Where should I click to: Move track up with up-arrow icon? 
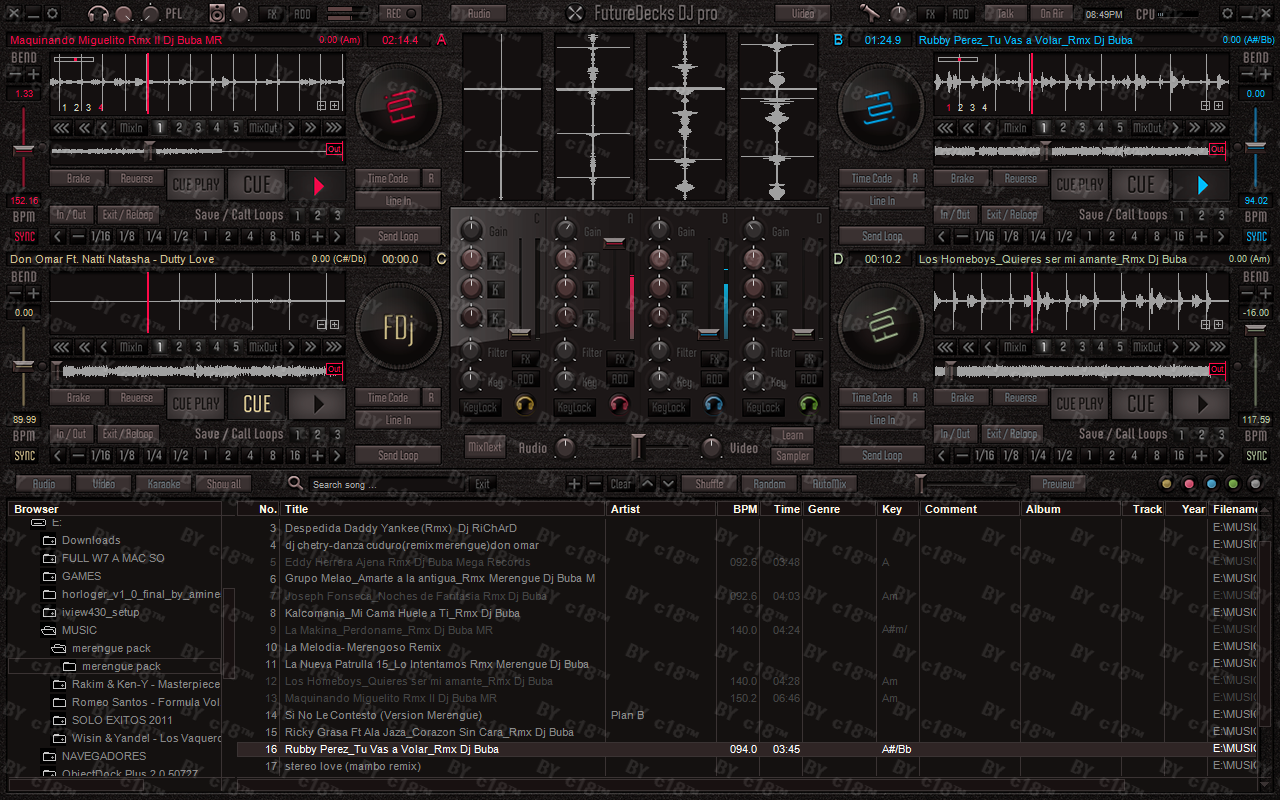coord(647,484)
